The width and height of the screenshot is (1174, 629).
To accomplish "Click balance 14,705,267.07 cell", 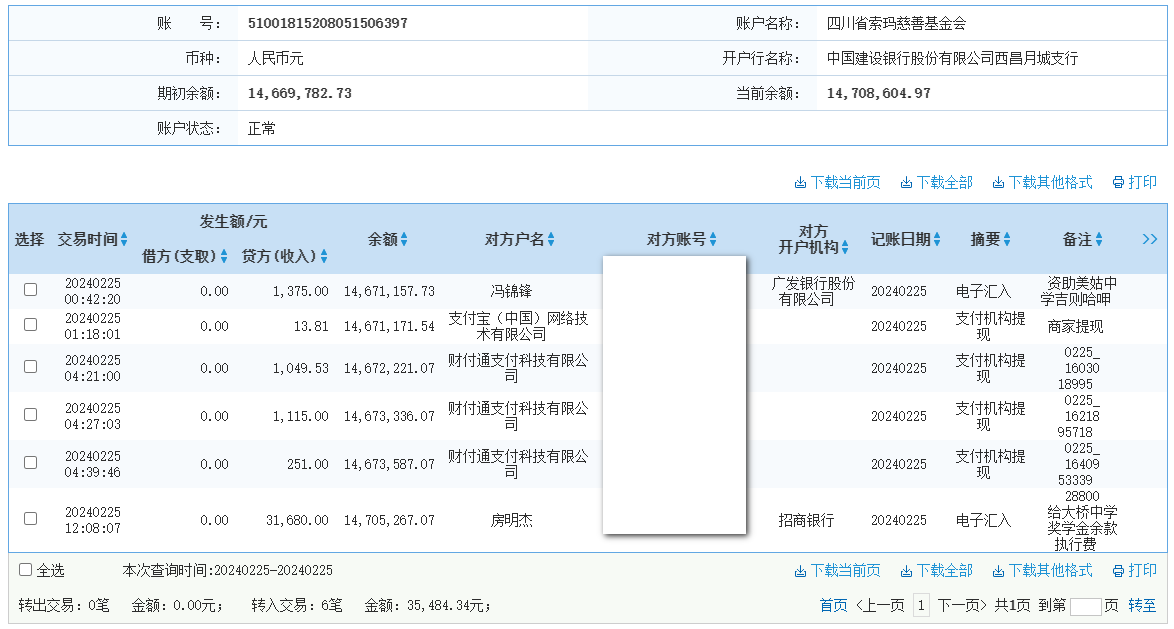I will coord(389,520).
